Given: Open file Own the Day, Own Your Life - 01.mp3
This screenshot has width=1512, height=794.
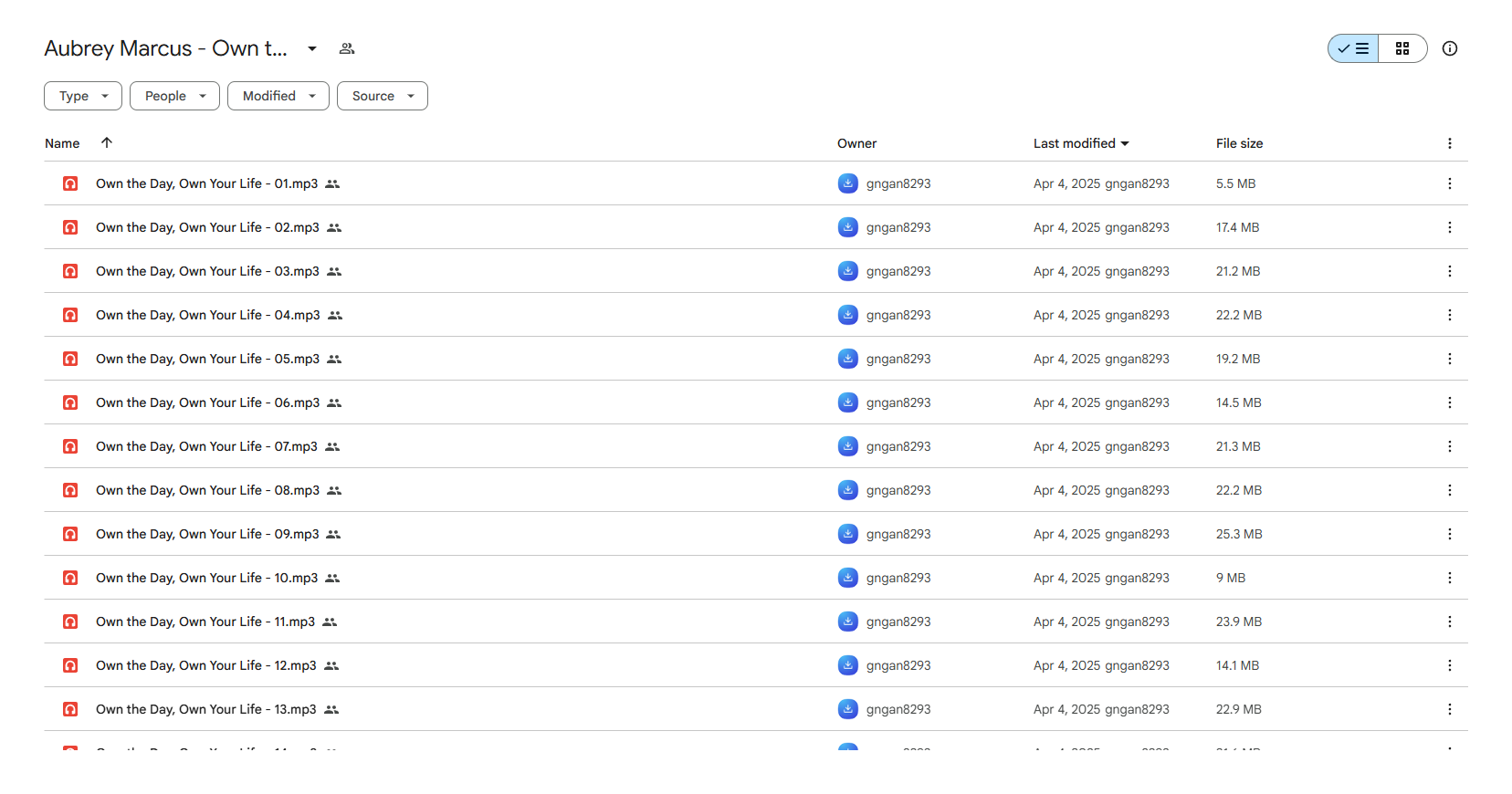Looking at the screenshot, I should click(206, 183).
